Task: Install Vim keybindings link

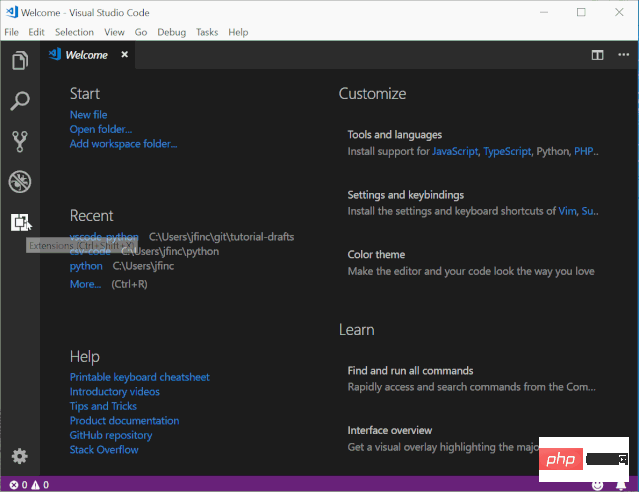Action: 567,211
